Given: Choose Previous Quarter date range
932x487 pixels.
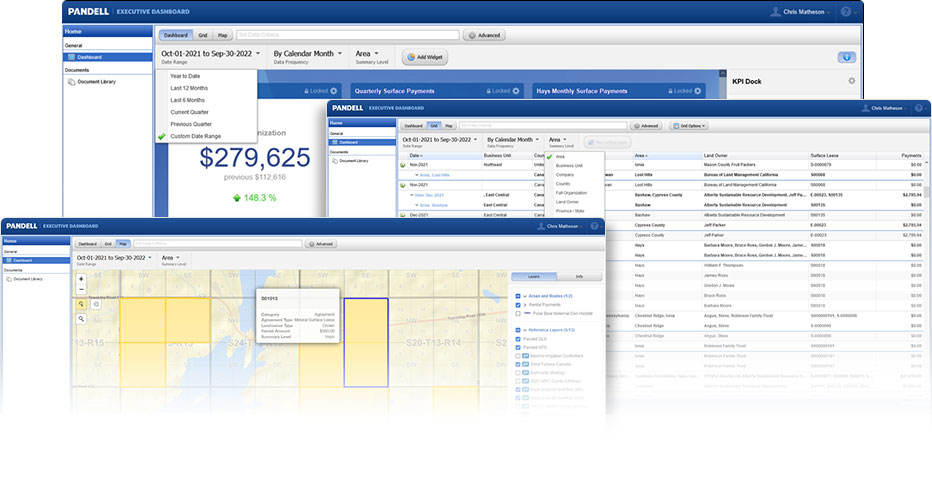Looking at the screenshot, I should [191, 124].
